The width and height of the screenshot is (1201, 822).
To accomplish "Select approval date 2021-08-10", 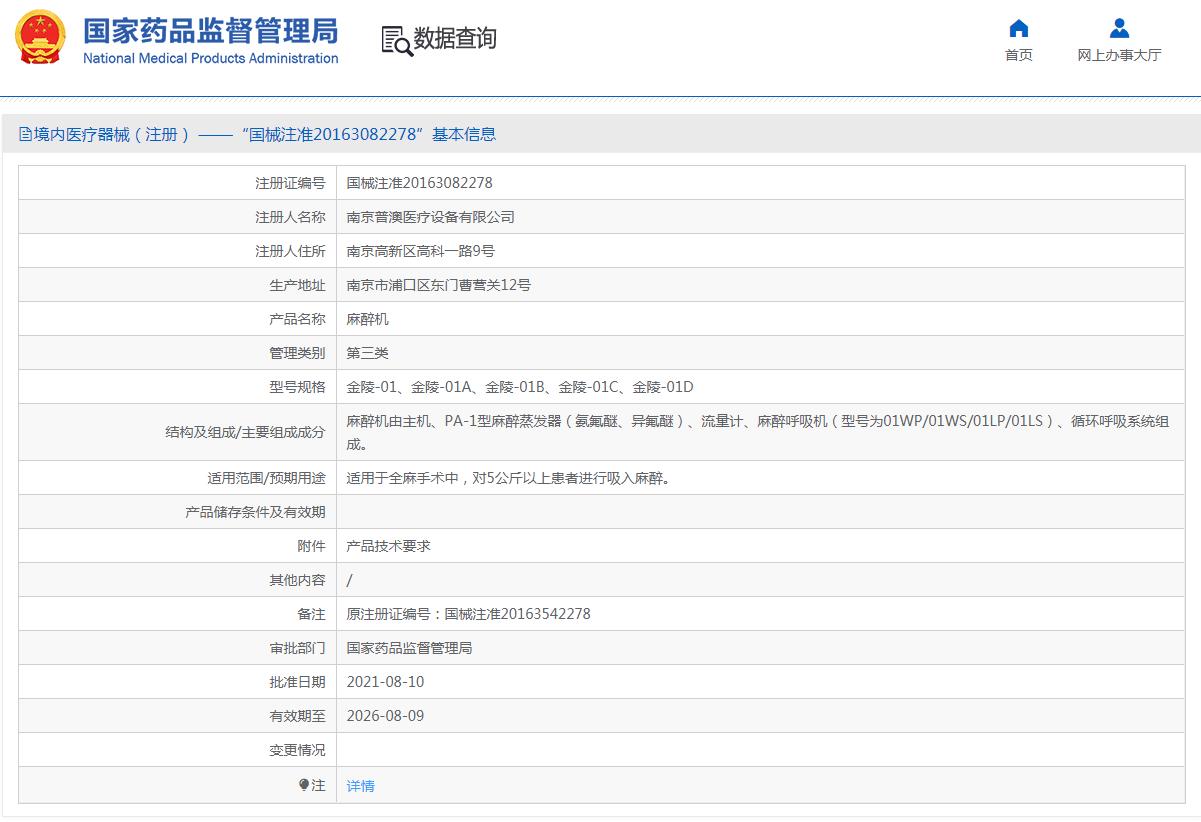I will point(385,682).
